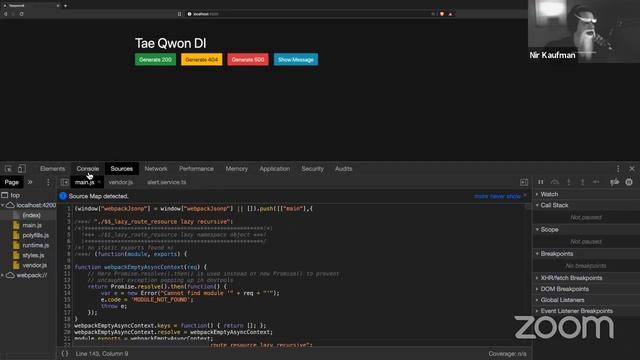Switch to the Console tab
The height and width of the screenshot is (360, 640).
pos(88,169)
